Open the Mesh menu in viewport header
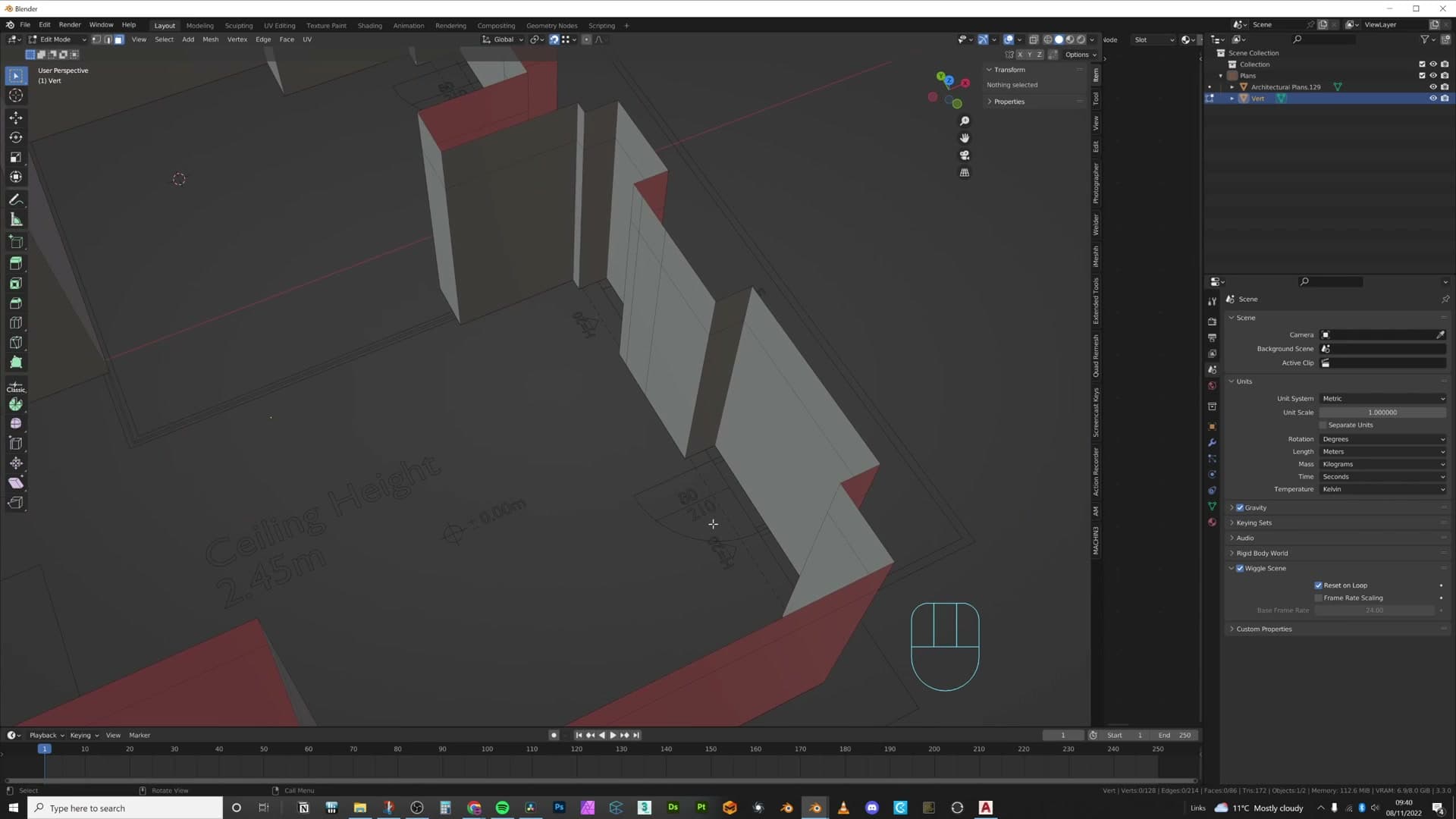 point(210,39)
